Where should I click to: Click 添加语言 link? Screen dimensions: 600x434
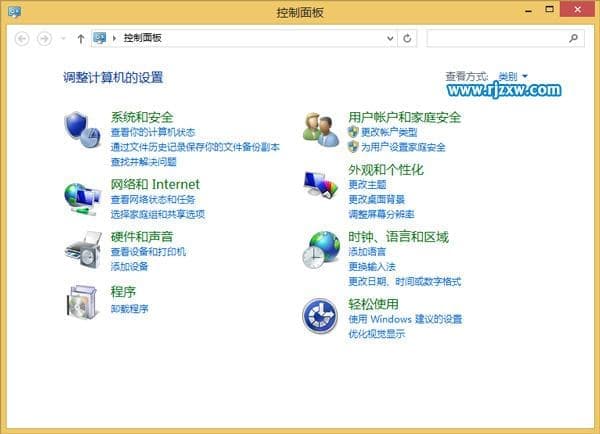367,252
